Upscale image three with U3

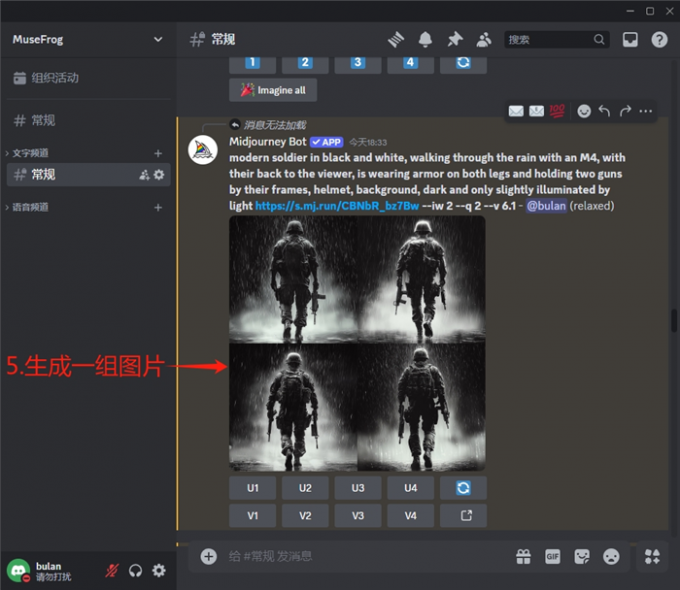pos(358,488)
